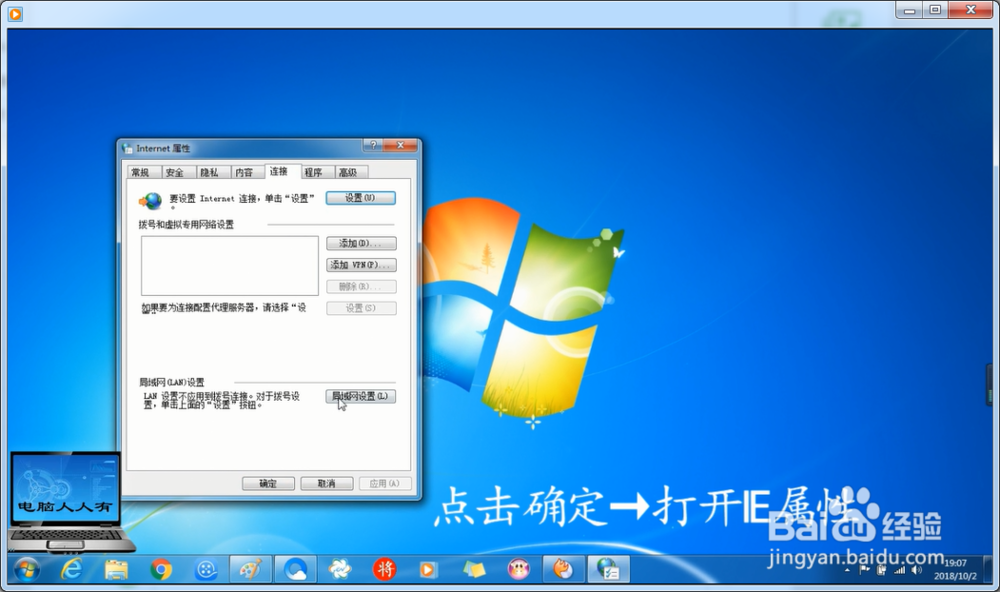Open the blue film-reel app in taskbar
This screenshot has height=592, width=1000.
(x=206, y=569)
